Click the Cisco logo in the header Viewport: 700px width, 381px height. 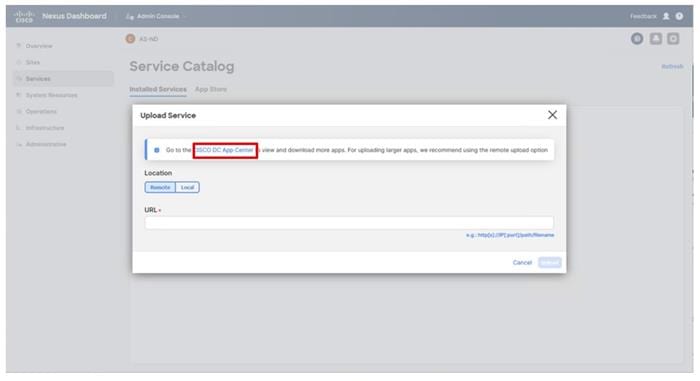24,17
